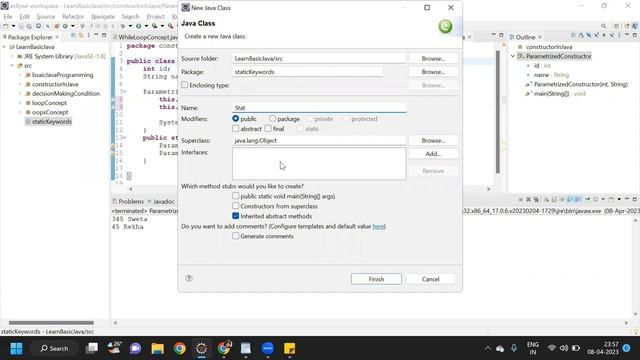Click the green Run toolbar icon
The image size is (640, 360).
point(139,26)
